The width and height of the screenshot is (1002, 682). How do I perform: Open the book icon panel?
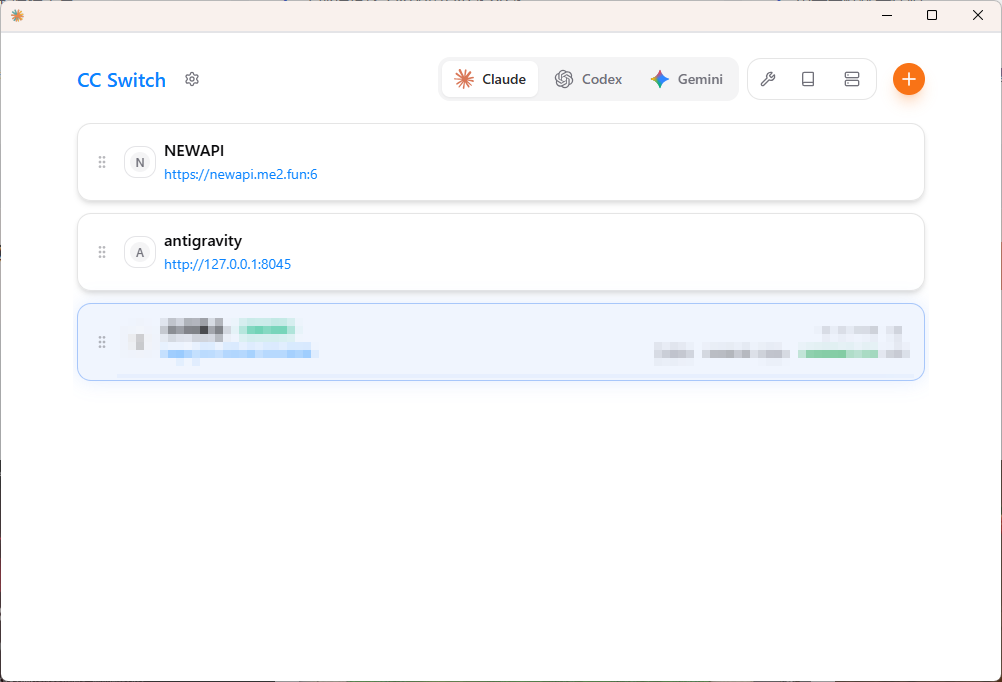808,79
